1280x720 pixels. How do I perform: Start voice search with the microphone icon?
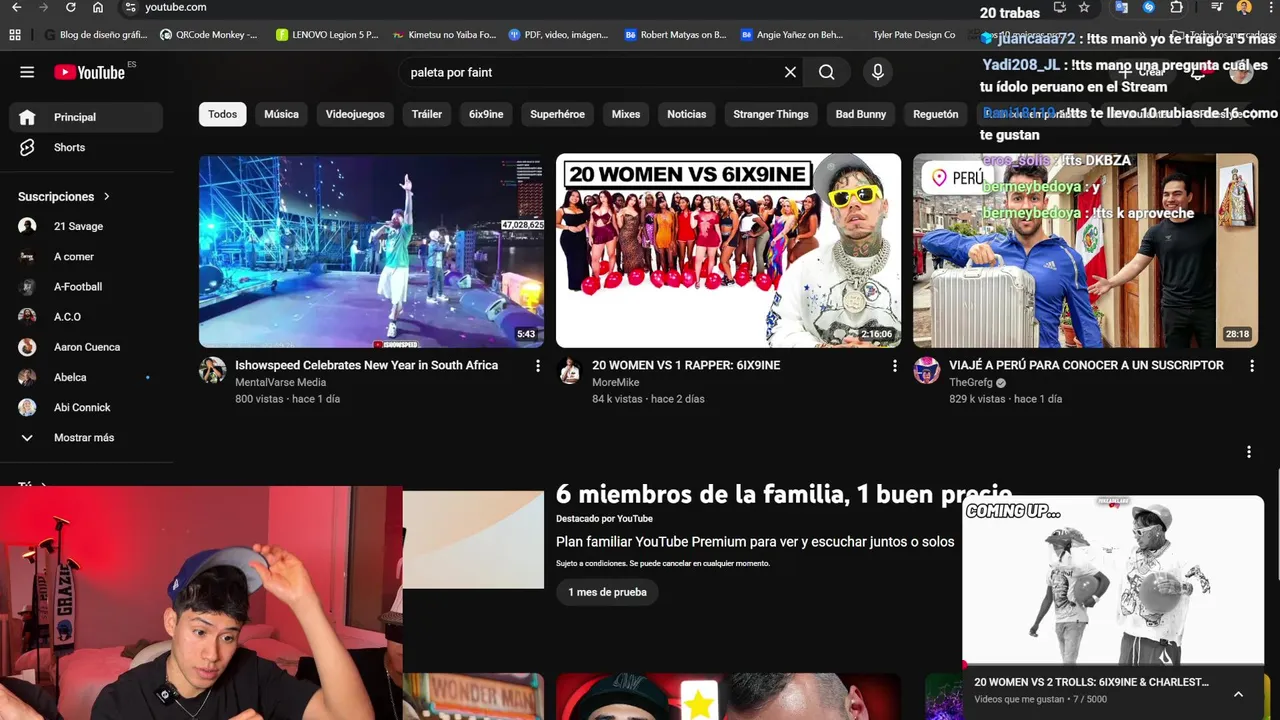pyautogui.click(x=877, y=72)
